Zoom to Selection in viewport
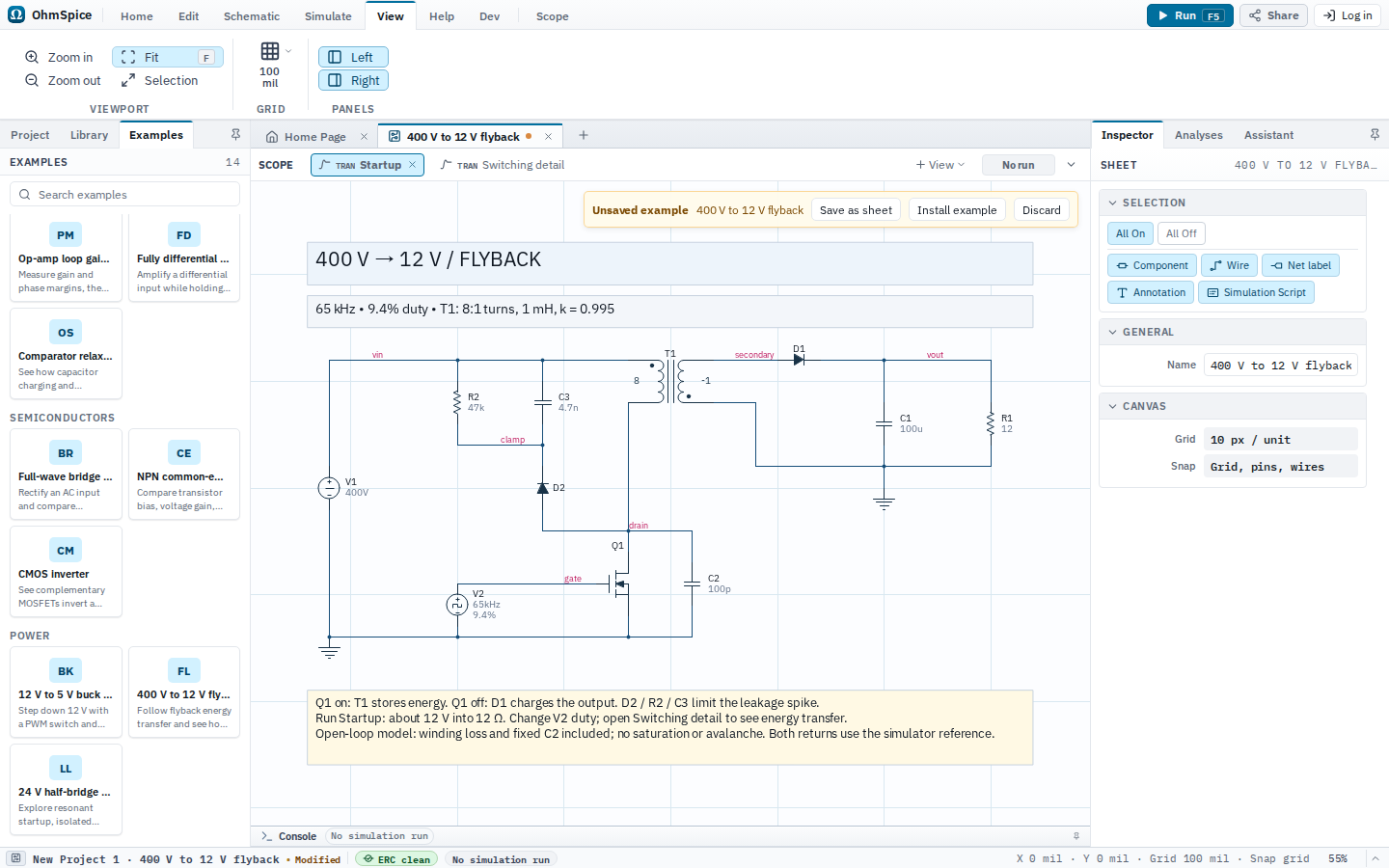The width and height of the screenshot is (1389, 868). click(x=160, y=80)
